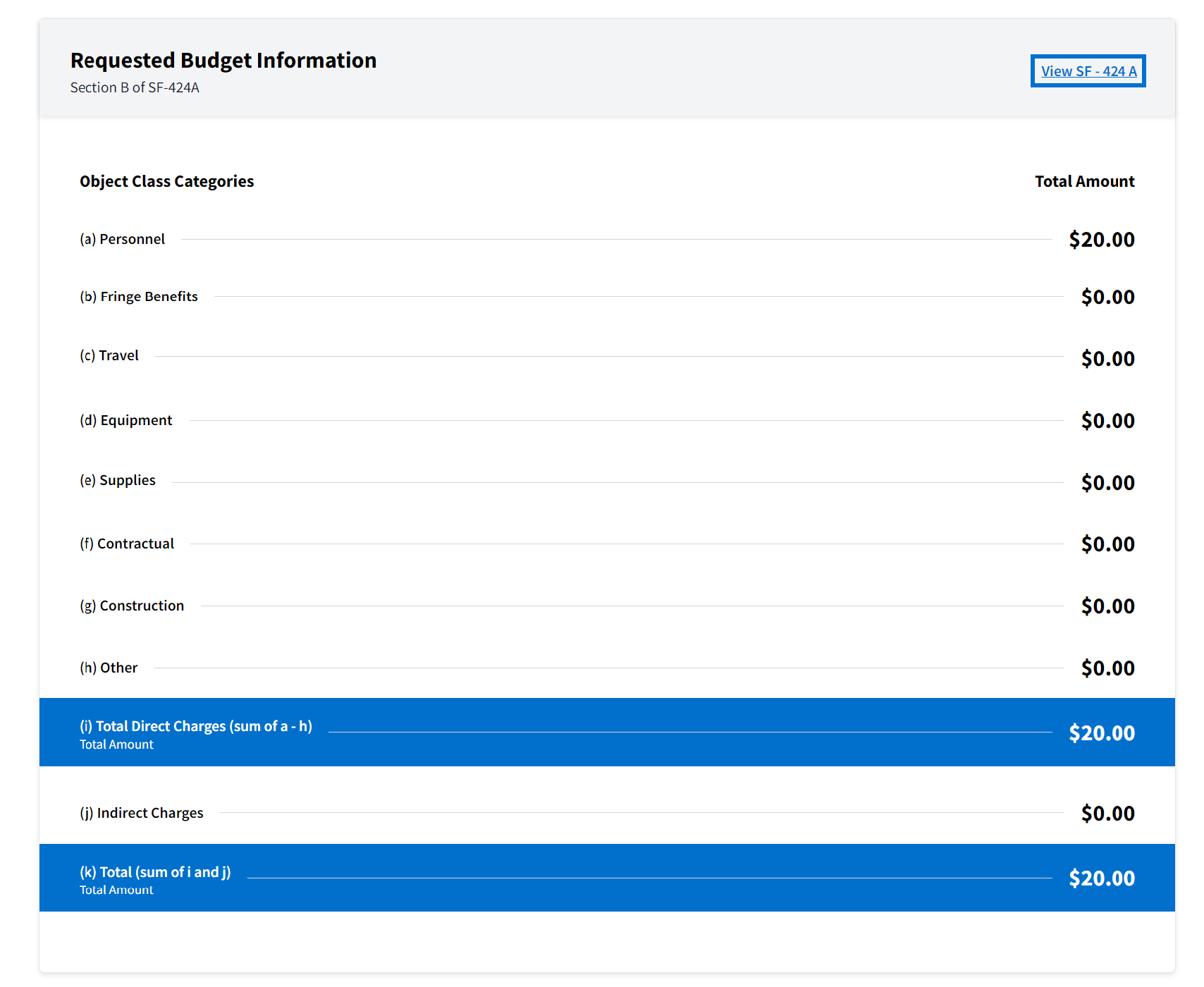The width and height of the screenshot is (1204, 987).
Task: Select the (b) Fringe Benefits label
Action: click(138, 297)
